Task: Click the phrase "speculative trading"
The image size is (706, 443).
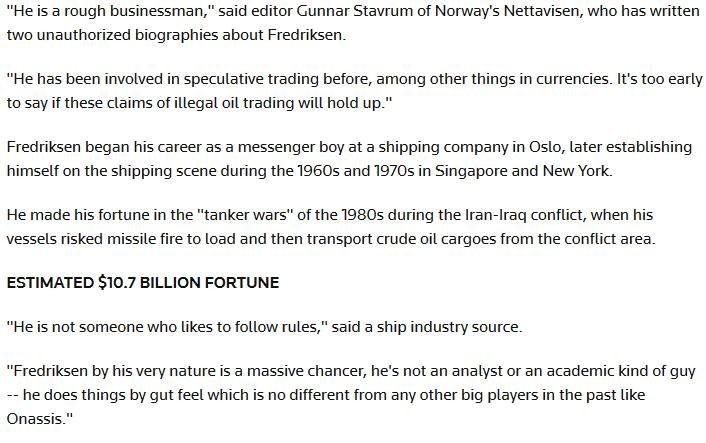Action: click(252, 77)
